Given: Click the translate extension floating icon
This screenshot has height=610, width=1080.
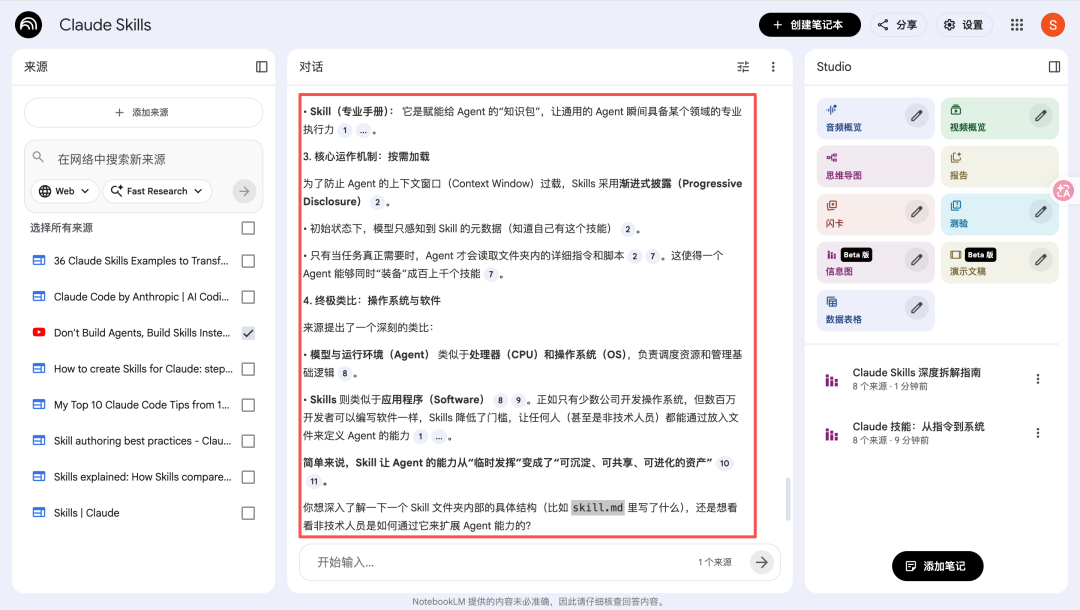Looking at the screenshot, I should pos(1063,191).
